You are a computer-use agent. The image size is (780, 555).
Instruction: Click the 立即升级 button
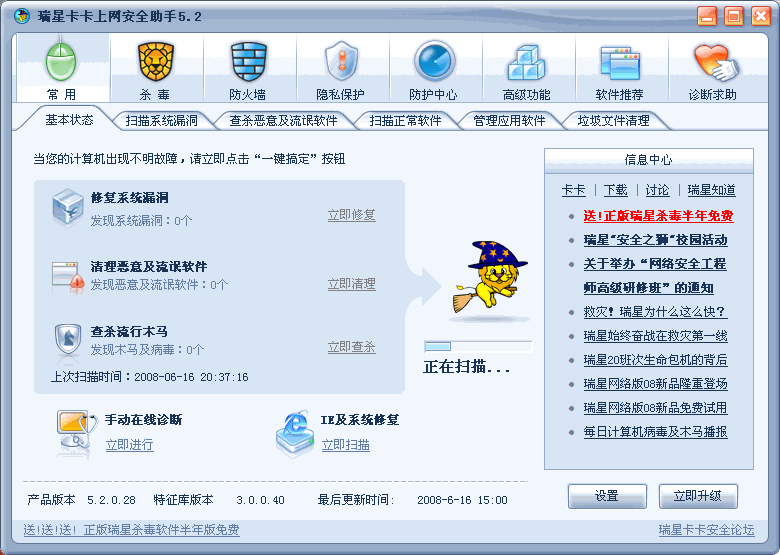click(697, 496)
